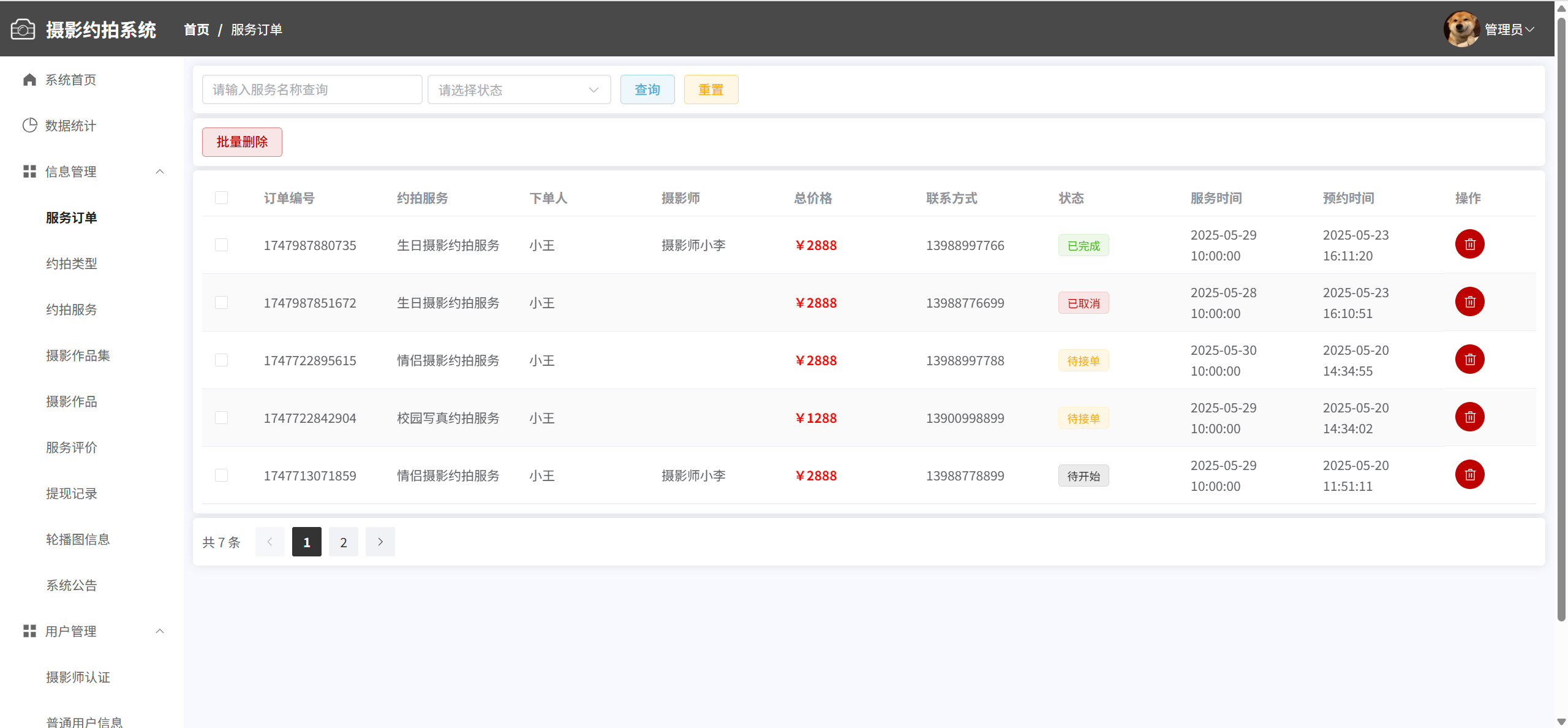The width and height of the screenshot is (1568, 728).
Task: Click the 请输入服务名称查询 input field
Action: (312, 90)
